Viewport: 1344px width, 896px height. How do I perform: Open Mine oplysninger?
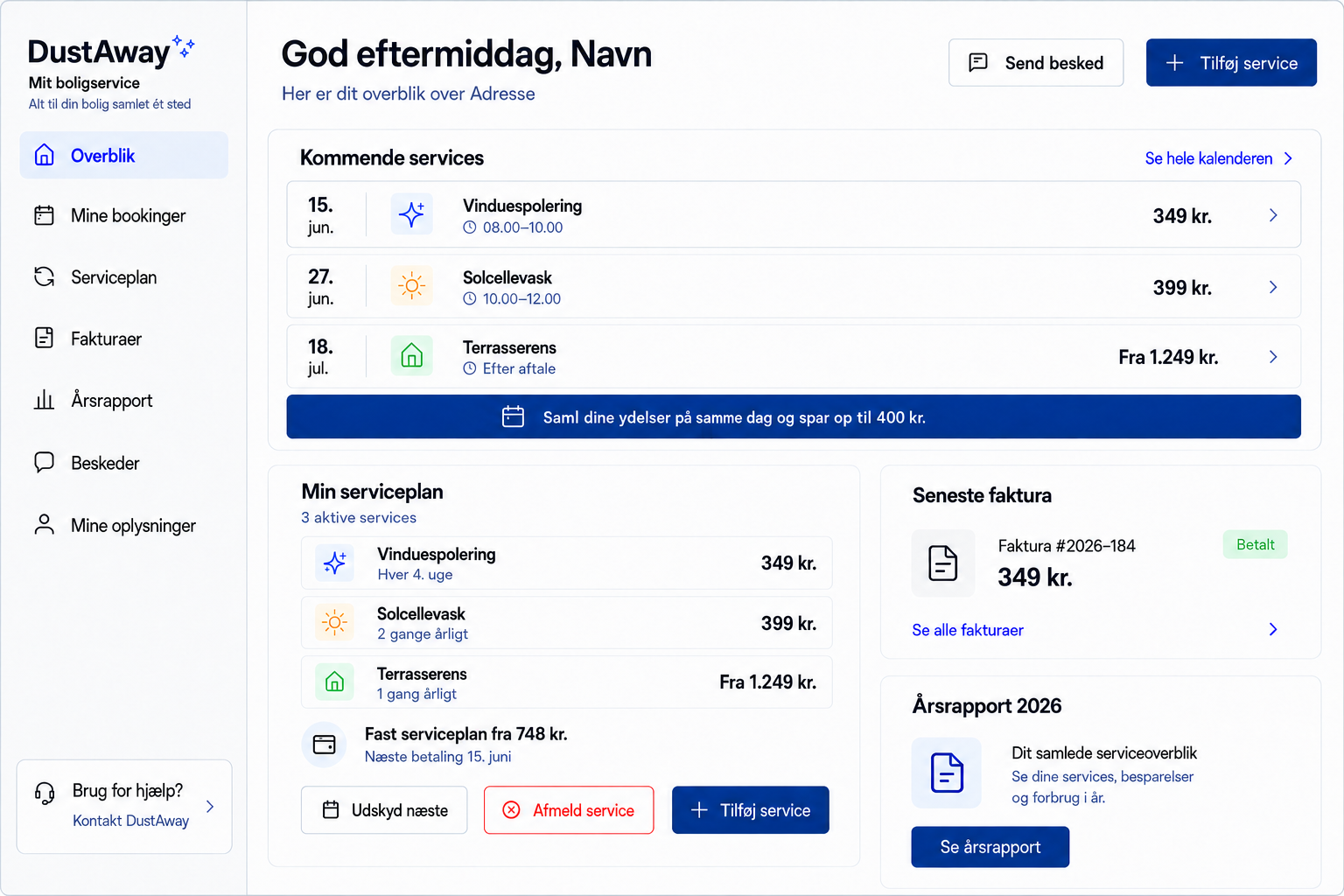point(124,524)
